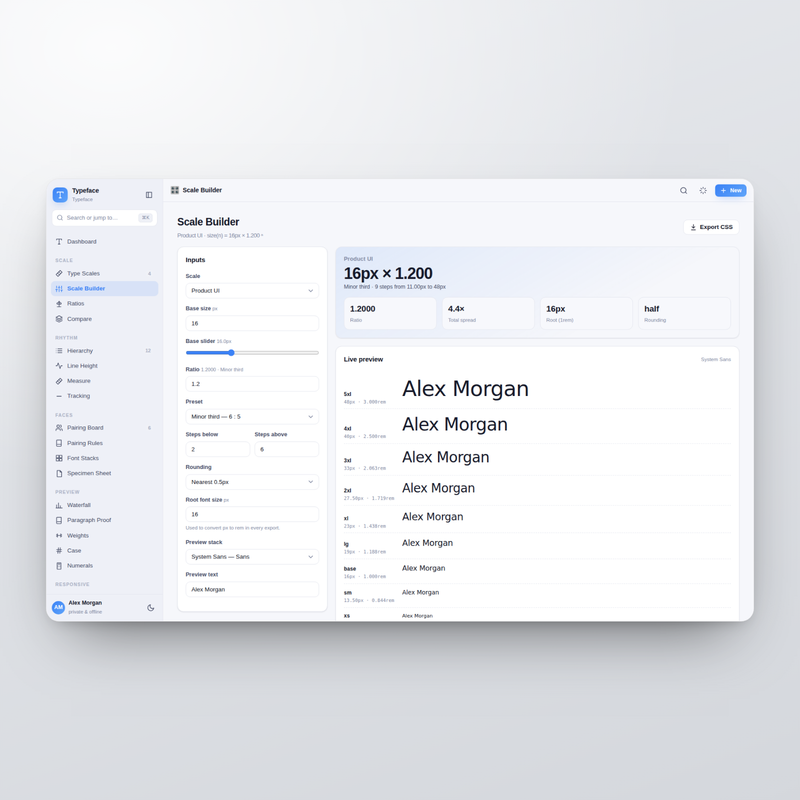Screen dimensions: 800x800
Task: Click the AM user avatar
Action: [x=59, y=607]
